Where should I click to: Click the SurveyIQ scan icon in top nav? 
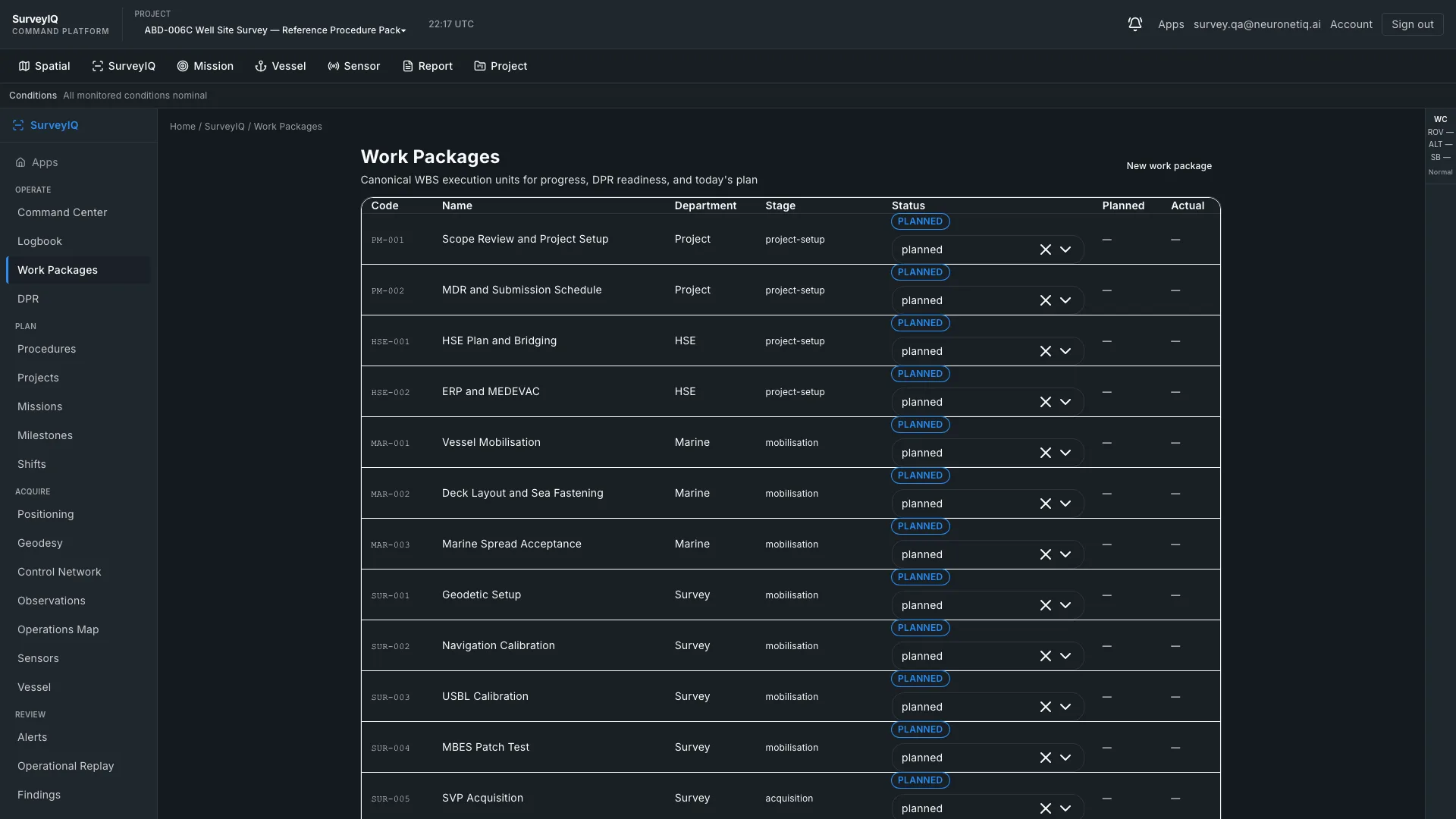pyautogui.click(x=98, y=66)
